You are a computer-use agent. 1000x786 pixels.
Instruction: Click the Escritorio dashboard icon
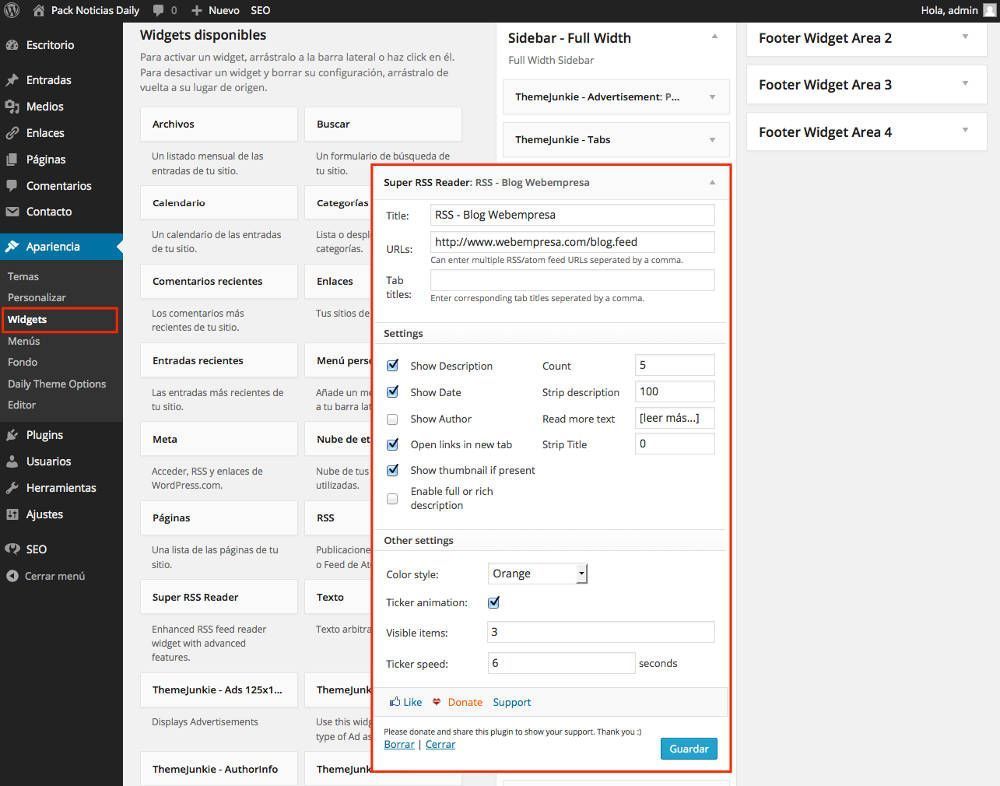pyautogui.click(x=11, y=45)
